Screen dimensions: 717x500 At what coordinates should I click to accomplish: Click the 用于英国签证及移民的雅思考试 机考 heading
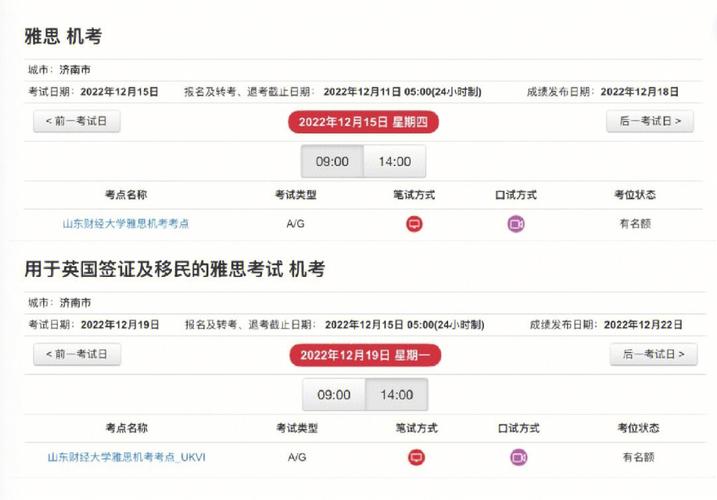tap(175, 269)
